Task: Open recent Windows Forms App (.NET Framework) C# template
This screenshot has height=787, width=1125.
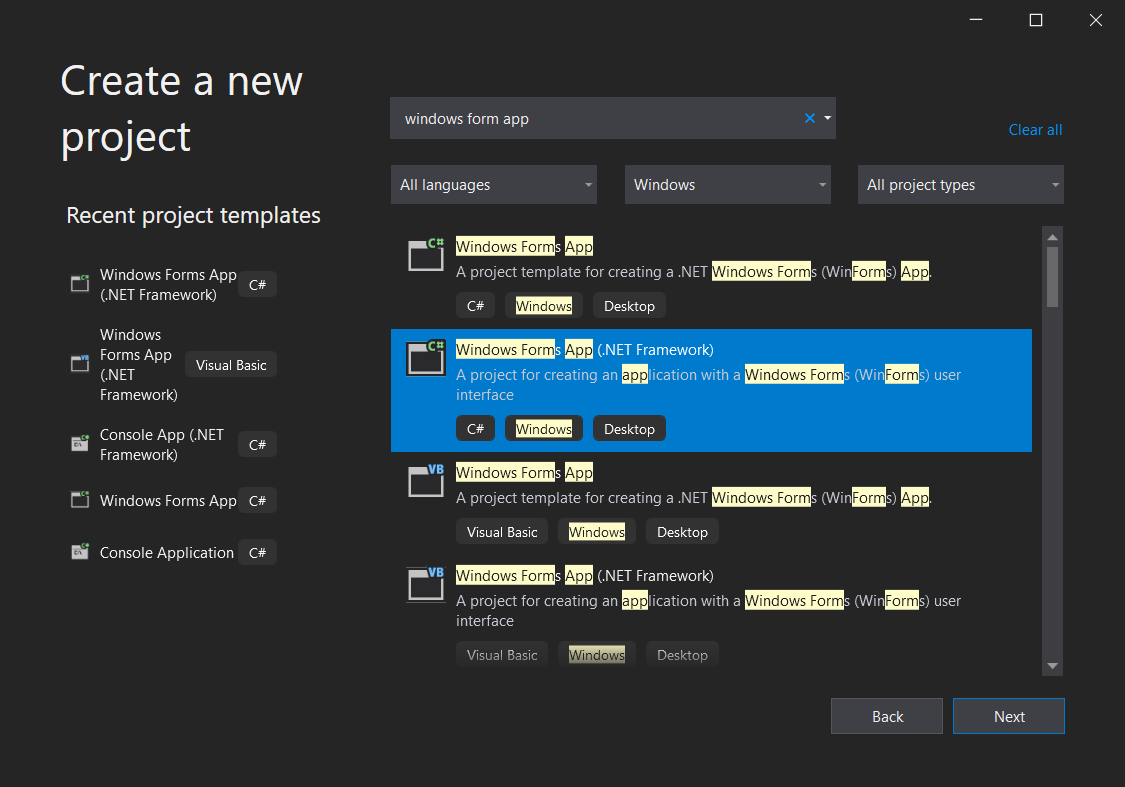Action: (x=168, y=285)
